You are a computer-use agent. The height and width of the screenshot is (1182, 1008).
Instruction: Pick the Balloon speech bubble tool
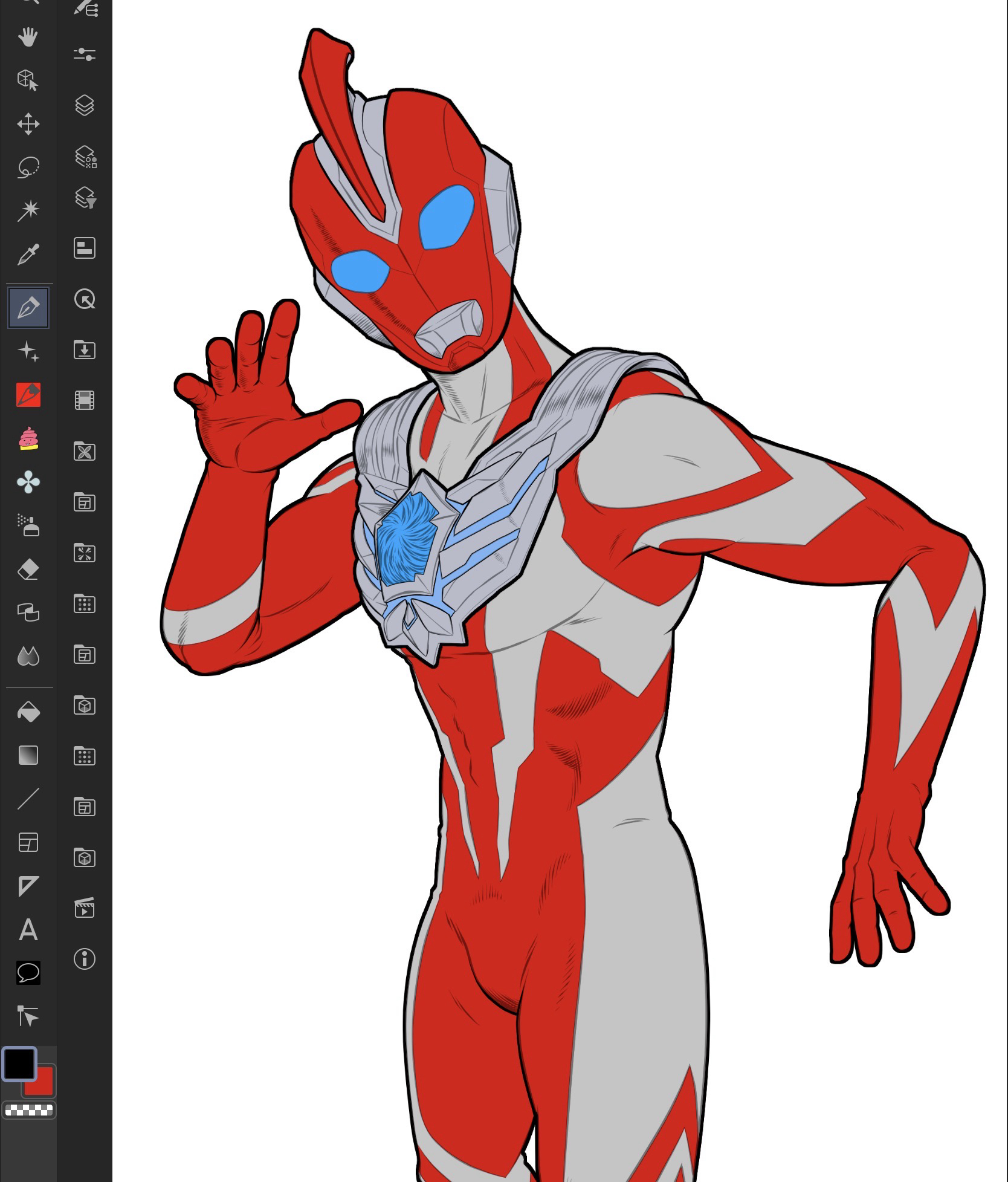tap(28, 973)
